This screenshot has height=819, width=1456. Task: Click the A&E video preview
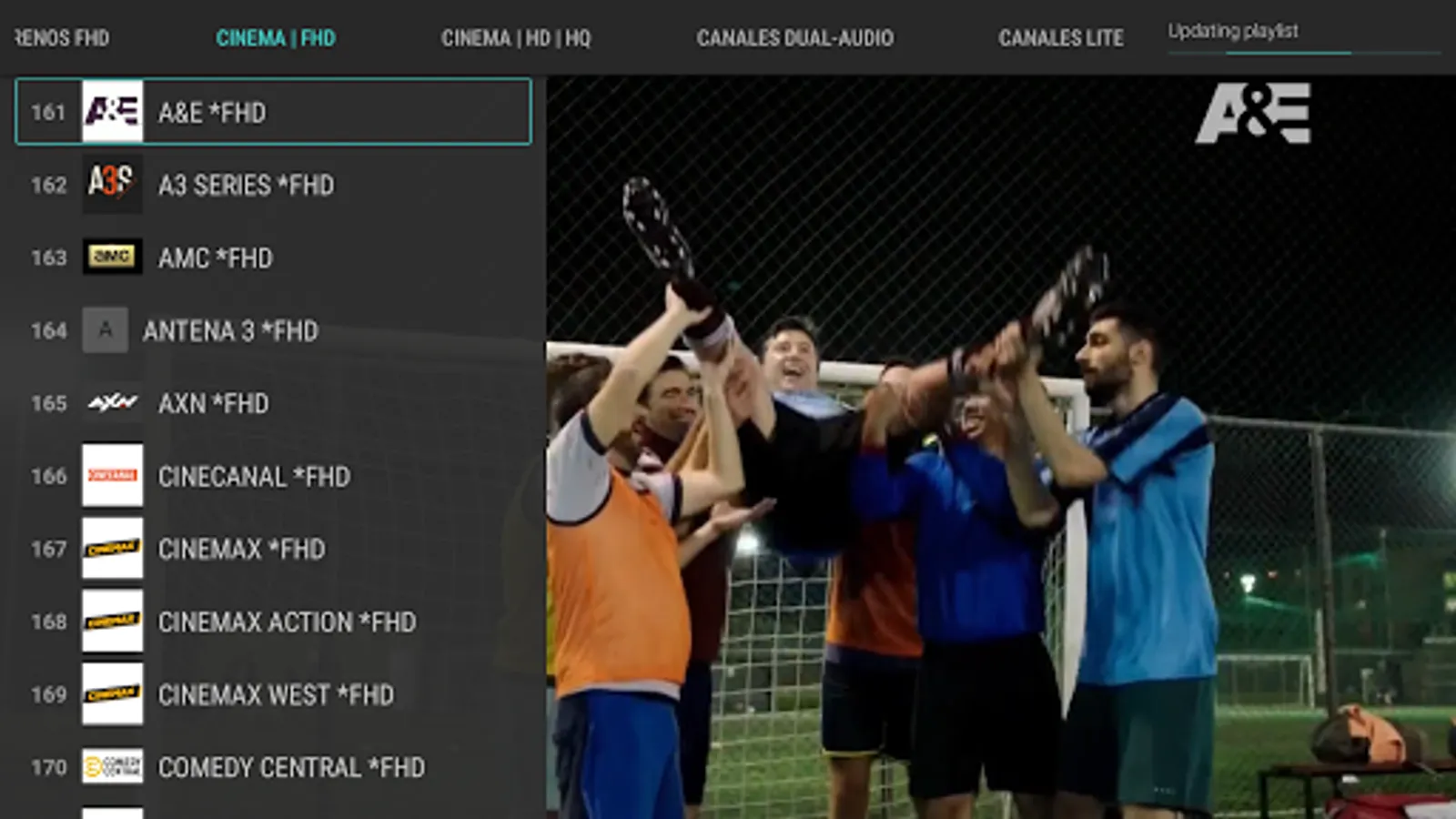point(1001,447)
